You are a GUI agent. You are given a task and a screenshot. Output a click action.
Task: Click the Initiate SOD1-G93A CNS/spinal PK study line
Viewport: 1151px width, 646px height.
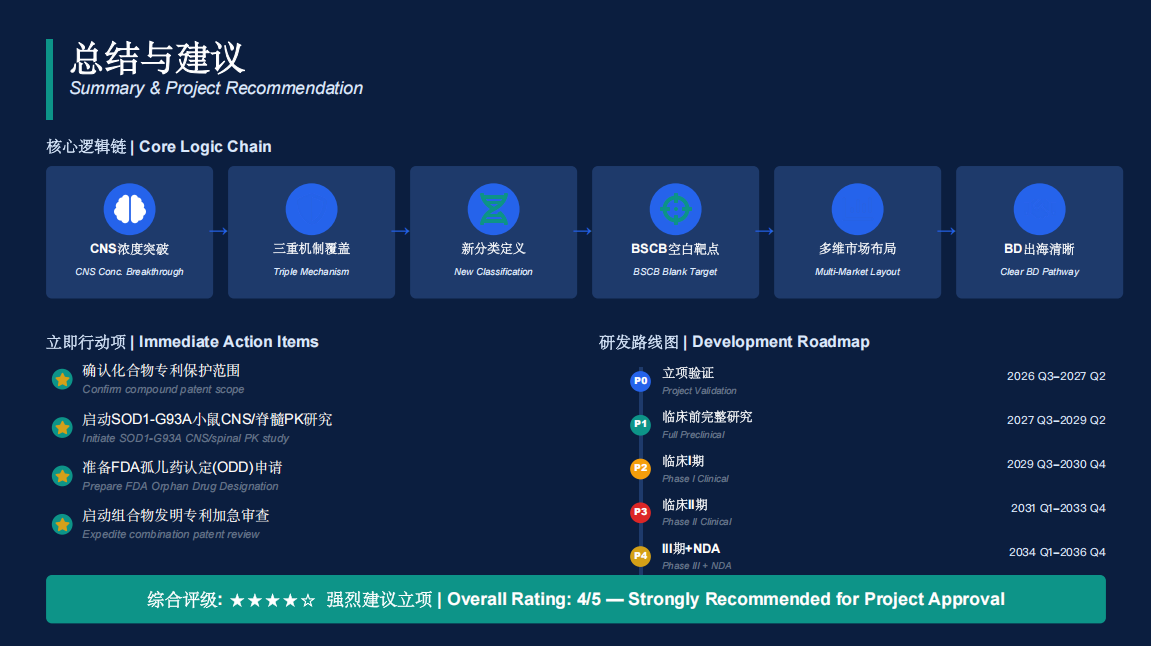click(186, 438)
